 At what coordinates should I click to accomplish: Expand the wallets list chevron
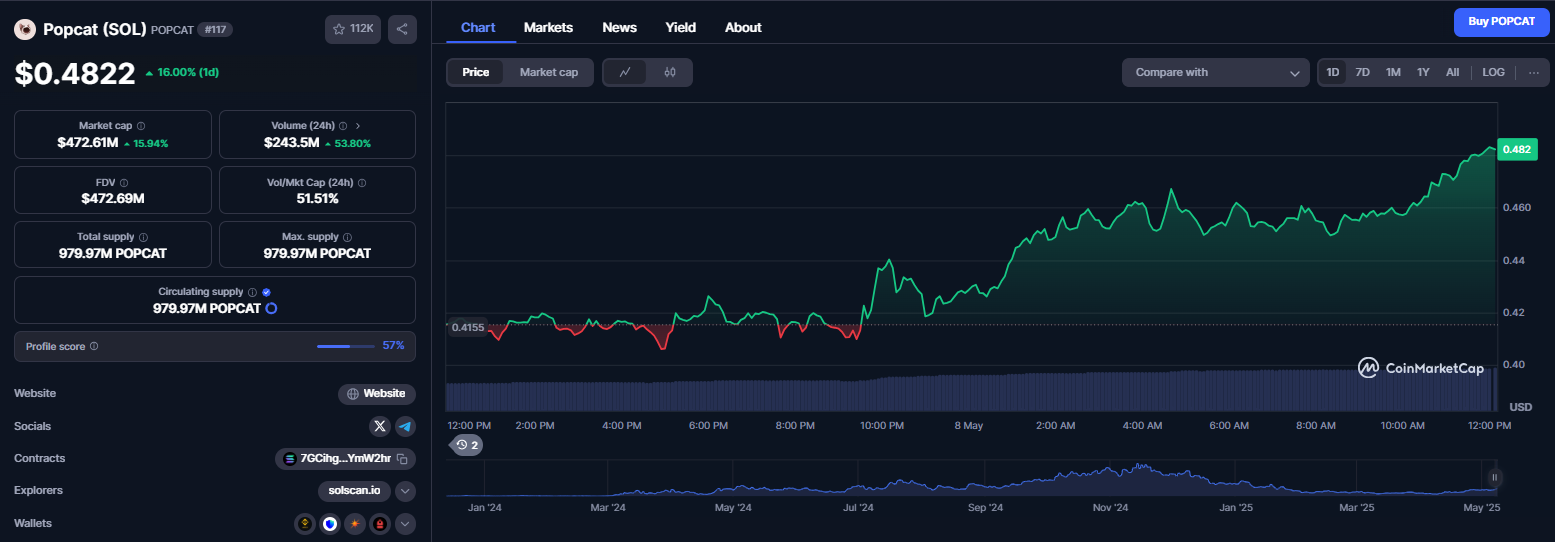(405, 523)
